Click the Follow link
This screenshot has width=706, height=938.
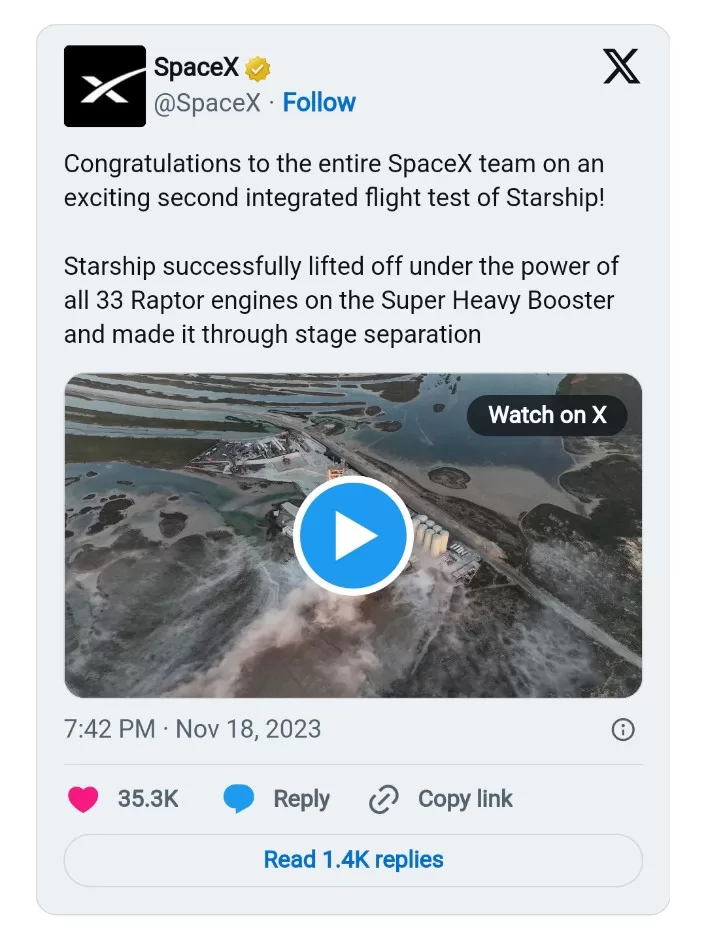tap(319, 102)
